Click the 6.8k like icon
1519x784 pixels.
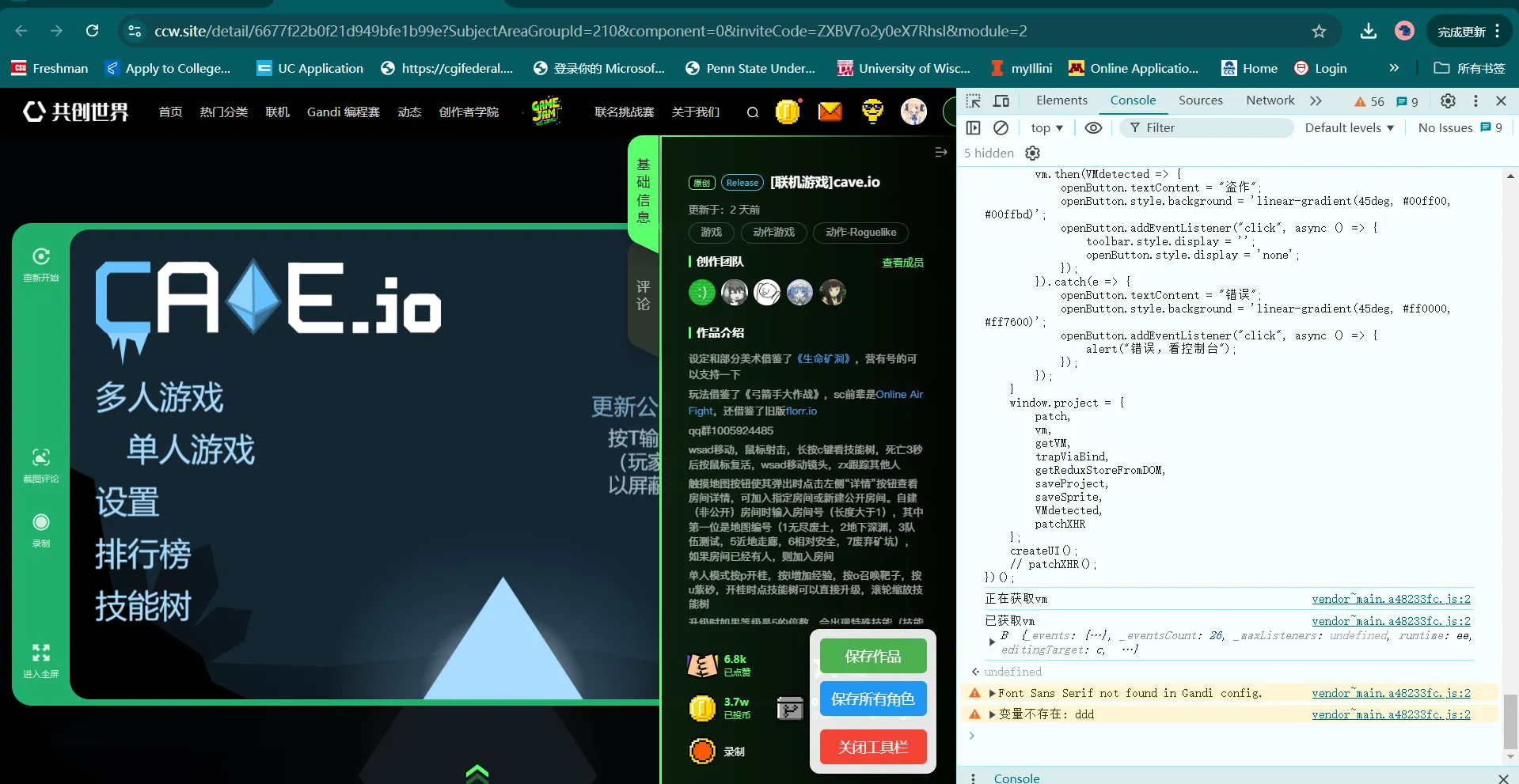click(702, 665)
